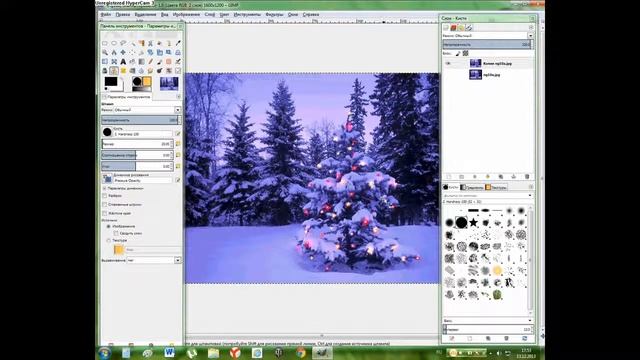Open the Правка menu

122,14
